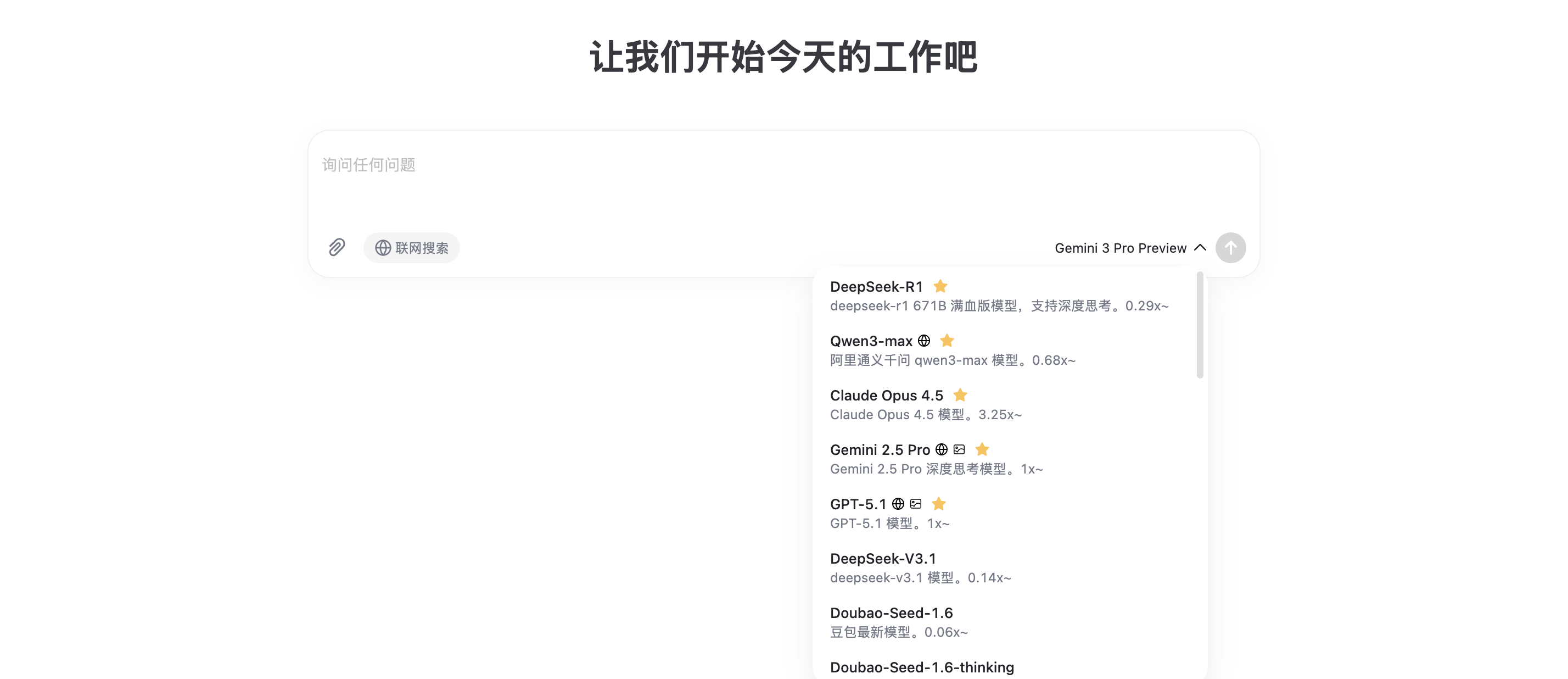Toggle the 联网搜索 web search option
The width and height of the screenshot is (1568, 679).
(411, 248)
